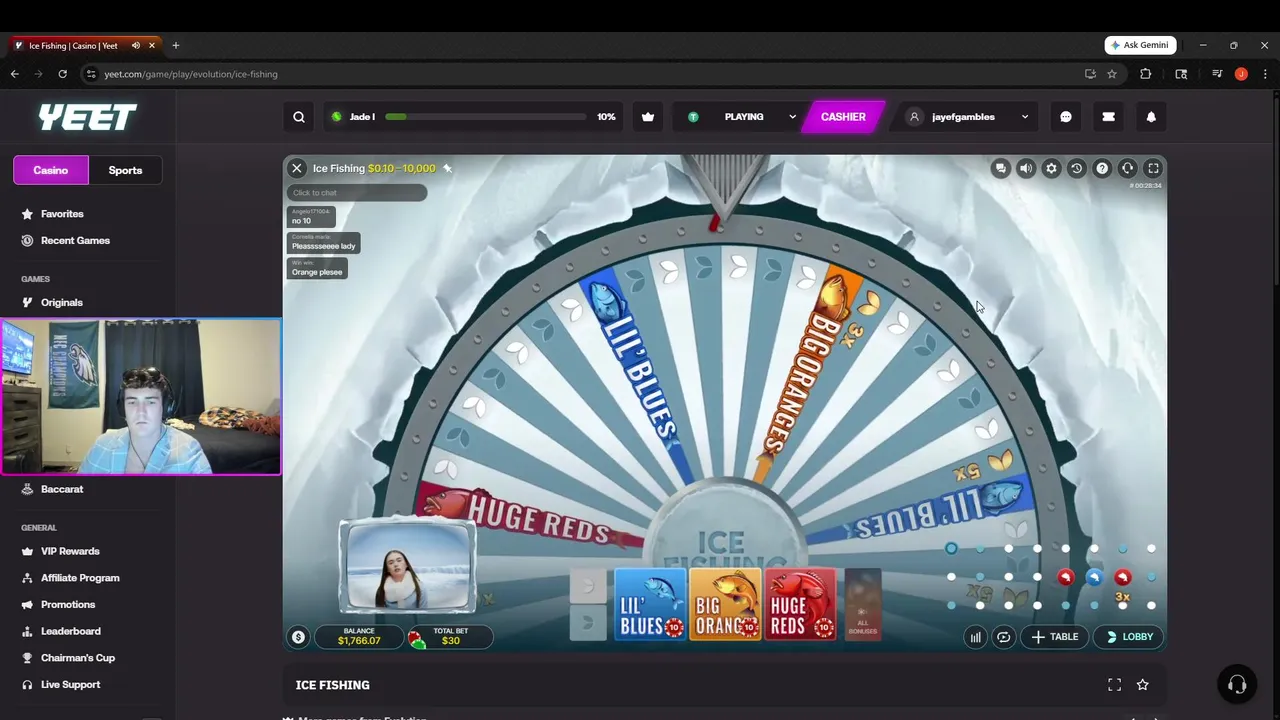The width and height of the screenshot is (1280, 720).
Task: Click Ask Gemini button
Action: point(1140,45)
